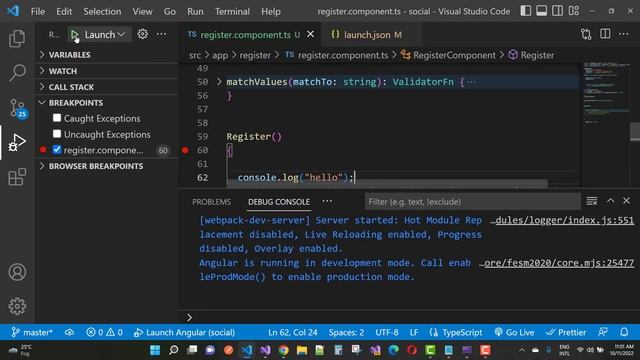
Task: Toggle primary side bar layout icon
Action: [525, 11]
